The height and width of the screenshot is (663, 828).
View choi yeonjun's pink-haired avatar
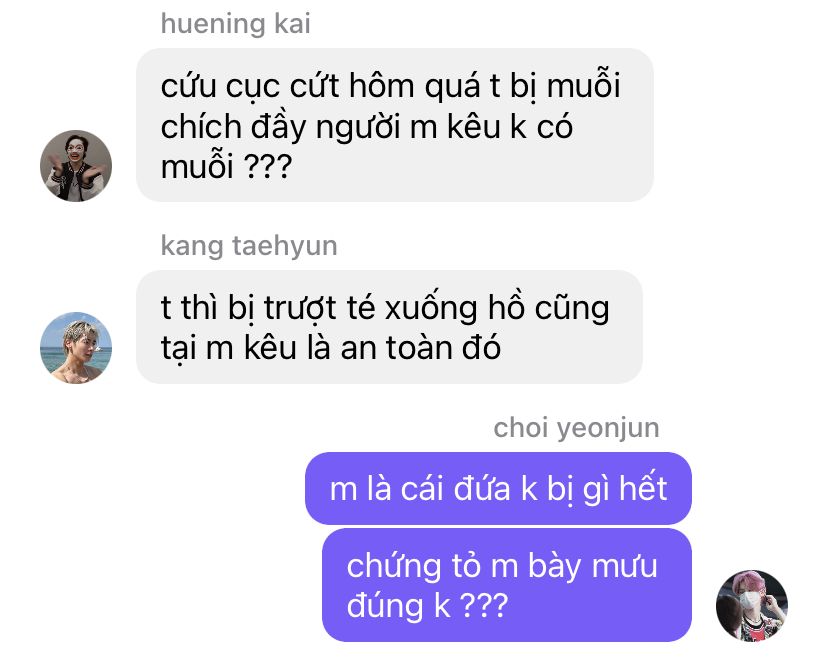751,605
